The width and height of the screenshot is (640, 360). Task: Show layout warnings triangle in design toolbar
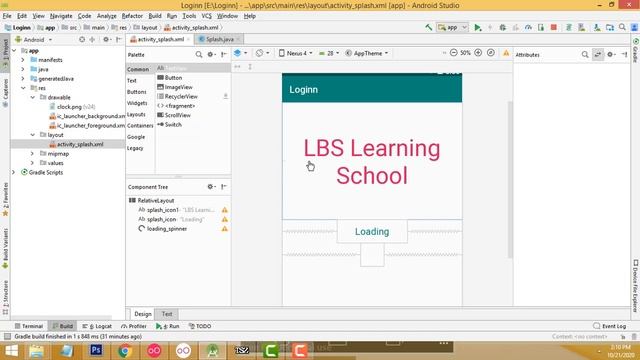tap(506, 53)
